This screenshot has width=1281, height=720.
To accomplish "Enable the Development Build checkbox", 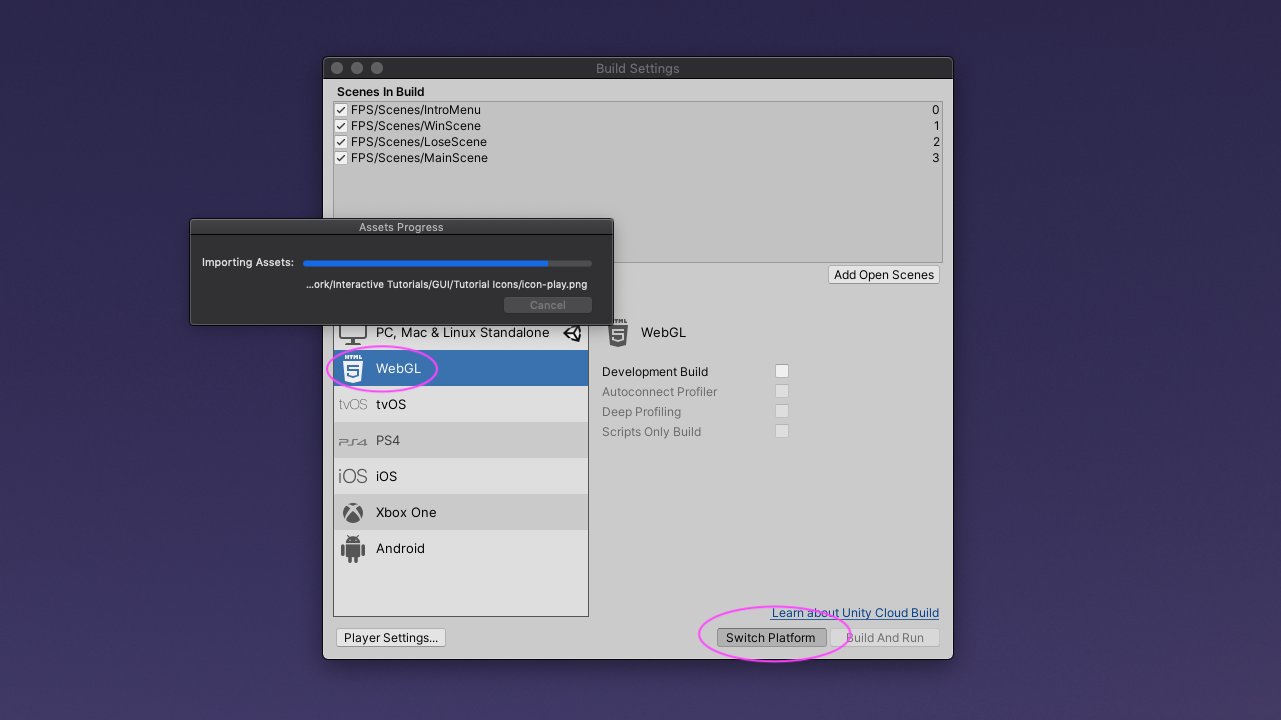I will click(781, 370).
